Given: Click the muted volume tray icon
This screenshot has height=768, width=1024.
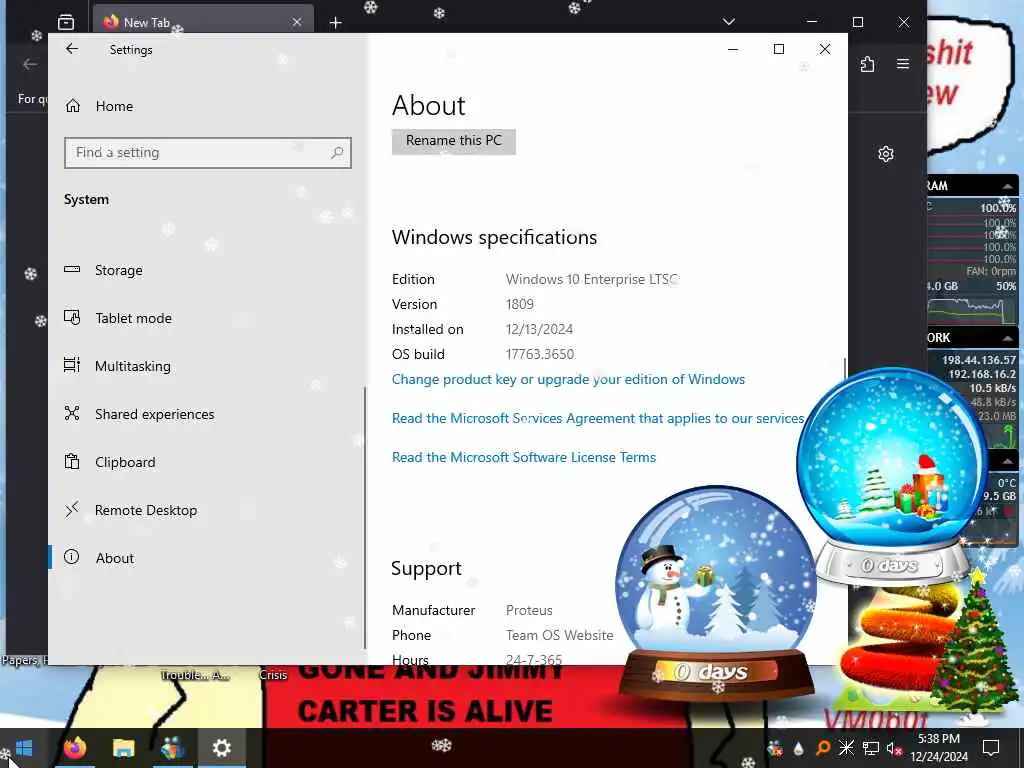Looking at the screenshot, I should pos(895,748).
